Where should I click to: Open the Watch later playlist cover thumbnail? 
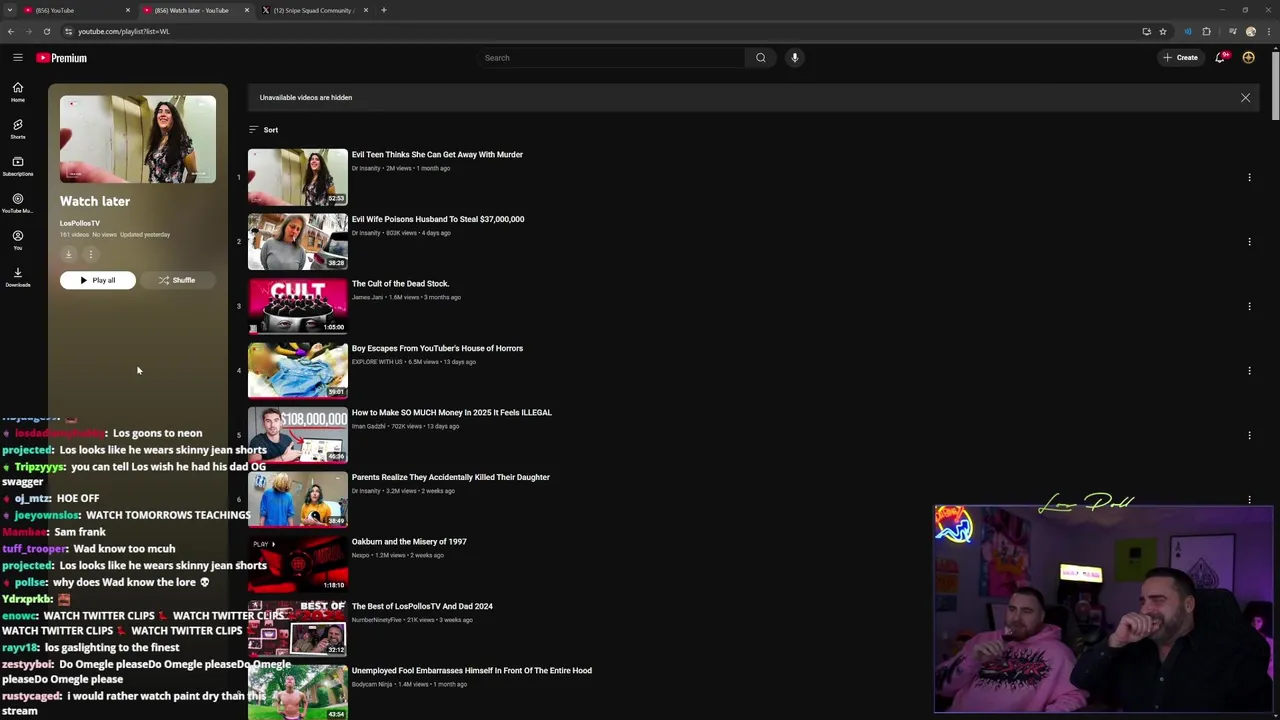tap(138, 139)
